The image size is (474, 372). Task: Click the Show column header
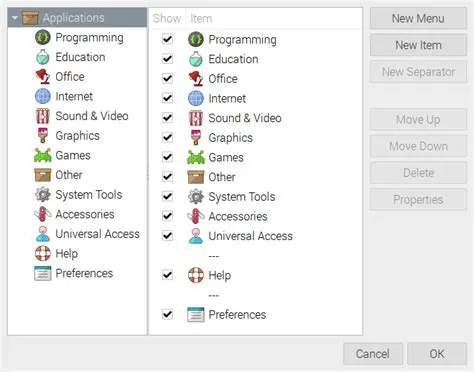167,18
